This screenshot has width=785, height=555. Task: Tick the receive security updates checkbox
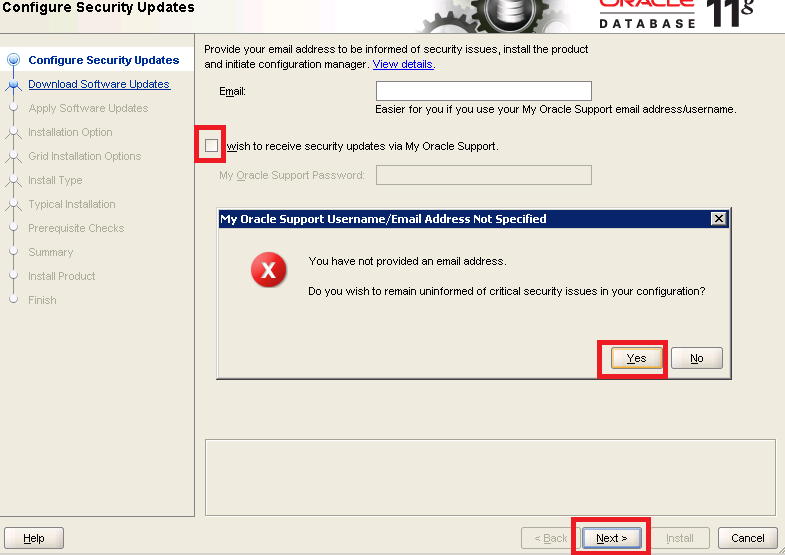pyautogui.click(x=211, y=146)
